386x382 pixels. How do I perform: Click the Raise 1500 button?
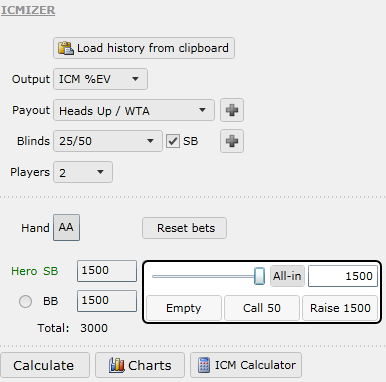[x=340, y=308]
